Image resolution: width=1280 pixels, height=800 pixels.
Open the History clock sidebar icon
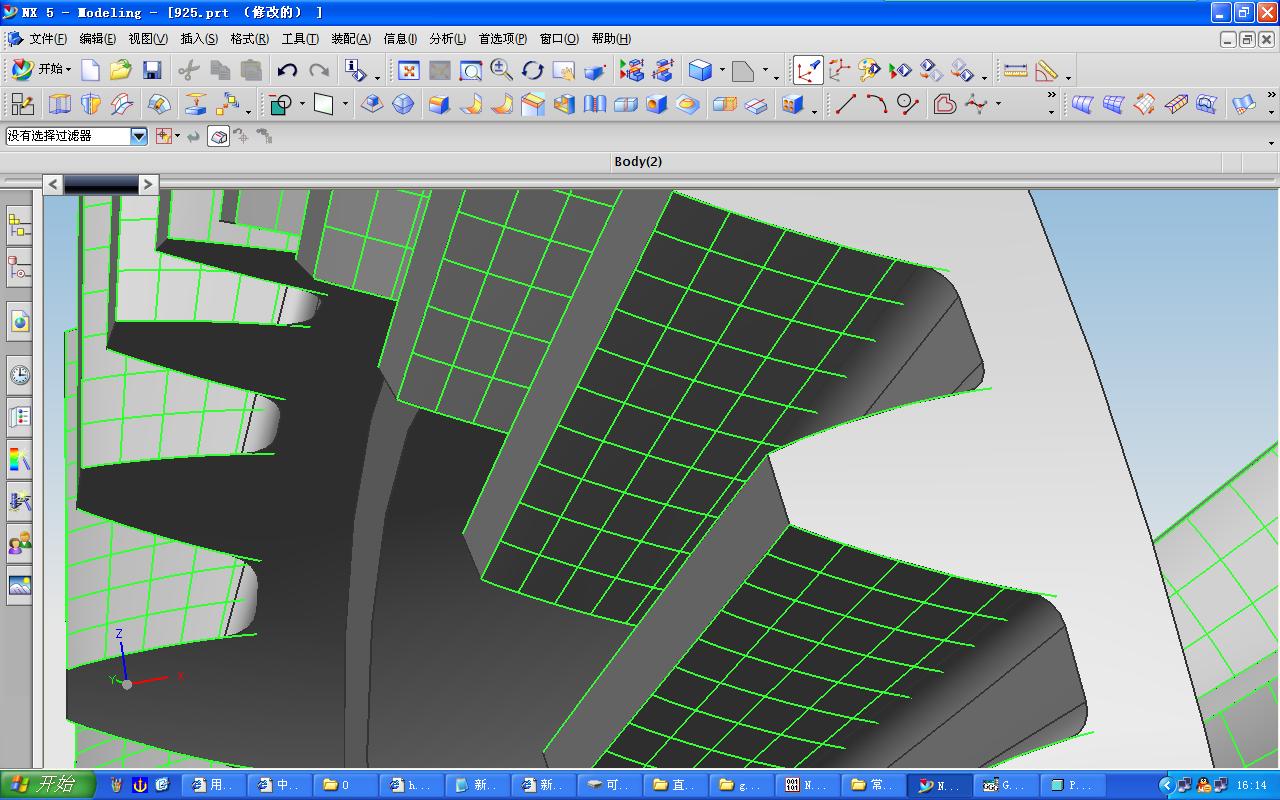(x=19, y=375)
